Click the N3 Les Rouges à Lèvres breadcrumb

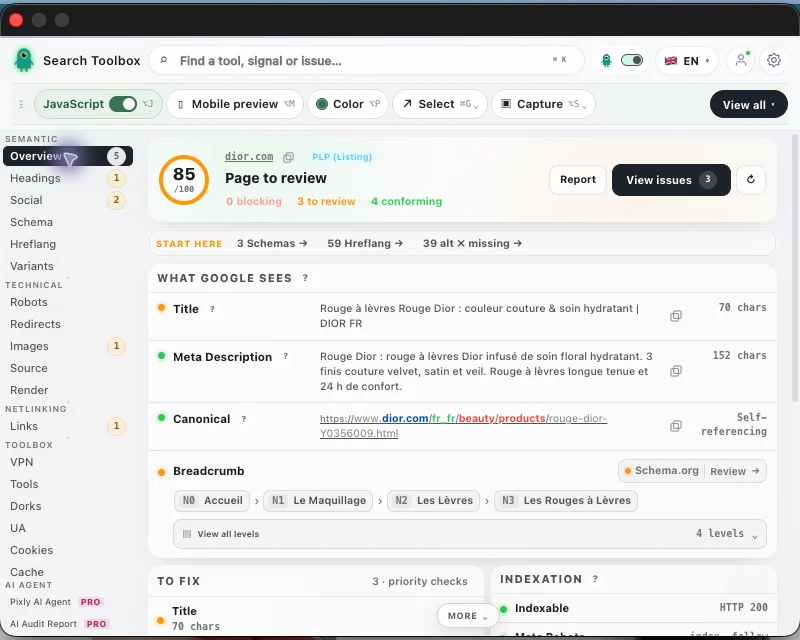pyautogui.click(x=566, y=501)
